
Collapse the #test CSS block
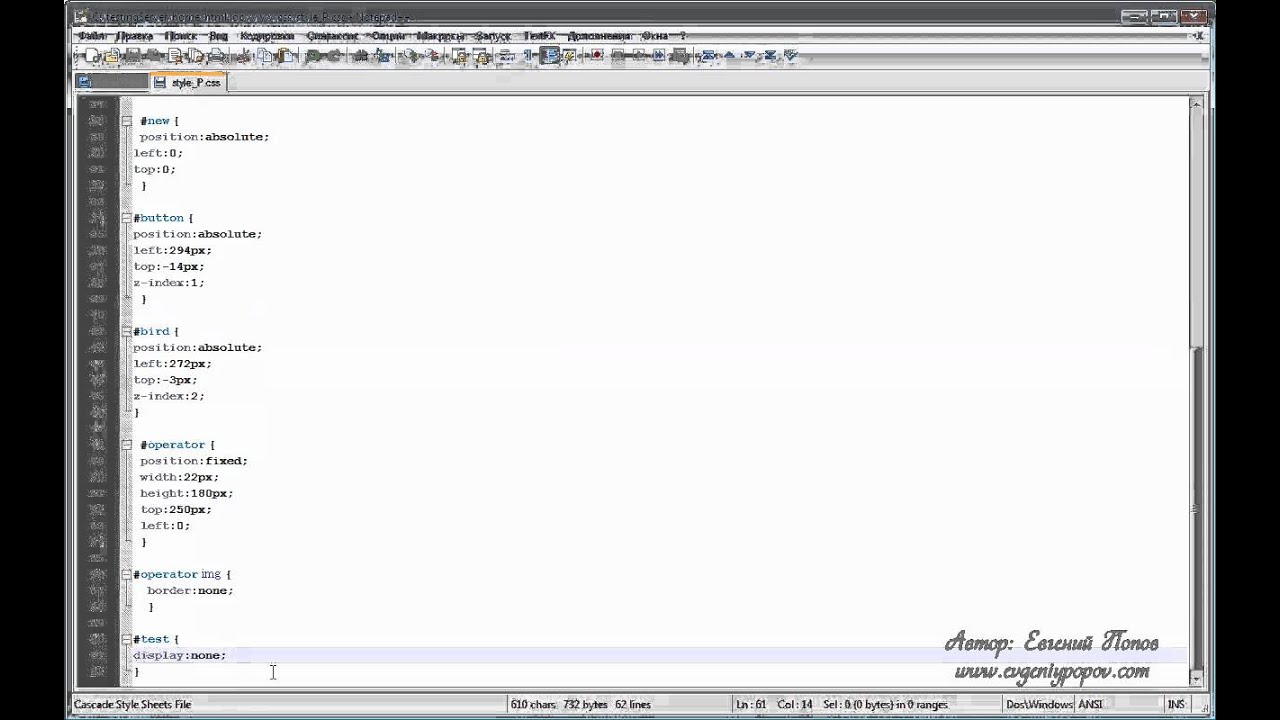pos(127,639)
